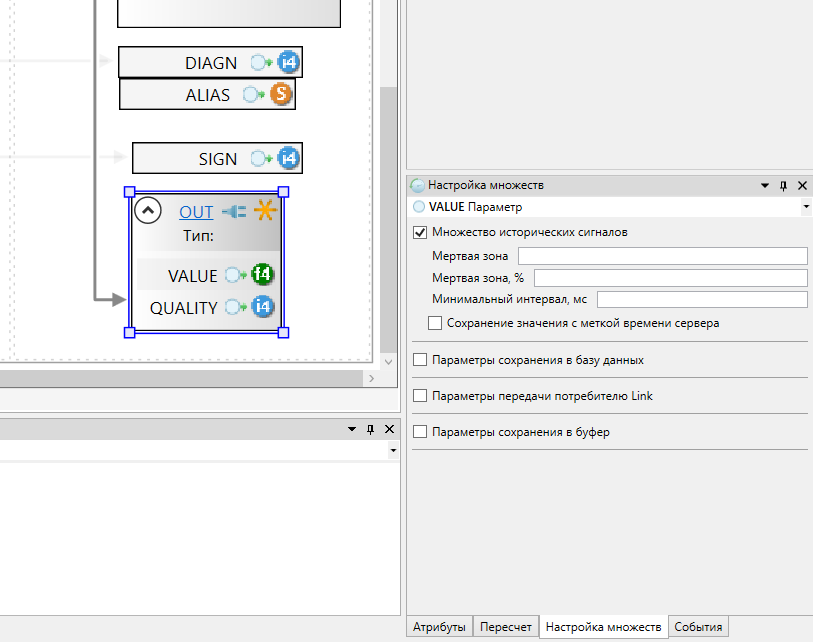Click the green f4 icon beside VALUE
Screen dimensions: 813x642
pyautogui.click(x=262, y=275)
